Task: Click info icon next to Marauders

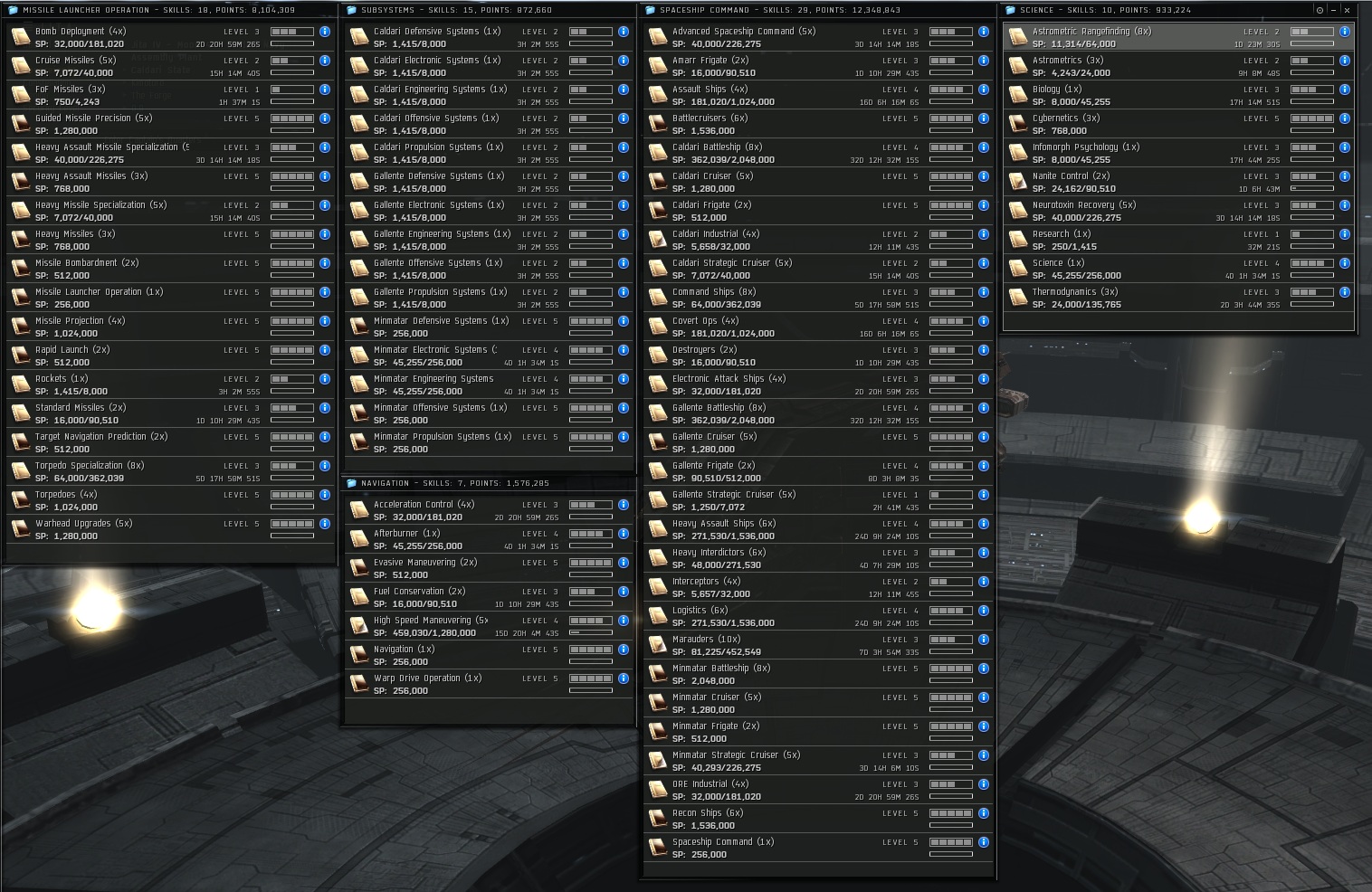Action: pos(984,640)
